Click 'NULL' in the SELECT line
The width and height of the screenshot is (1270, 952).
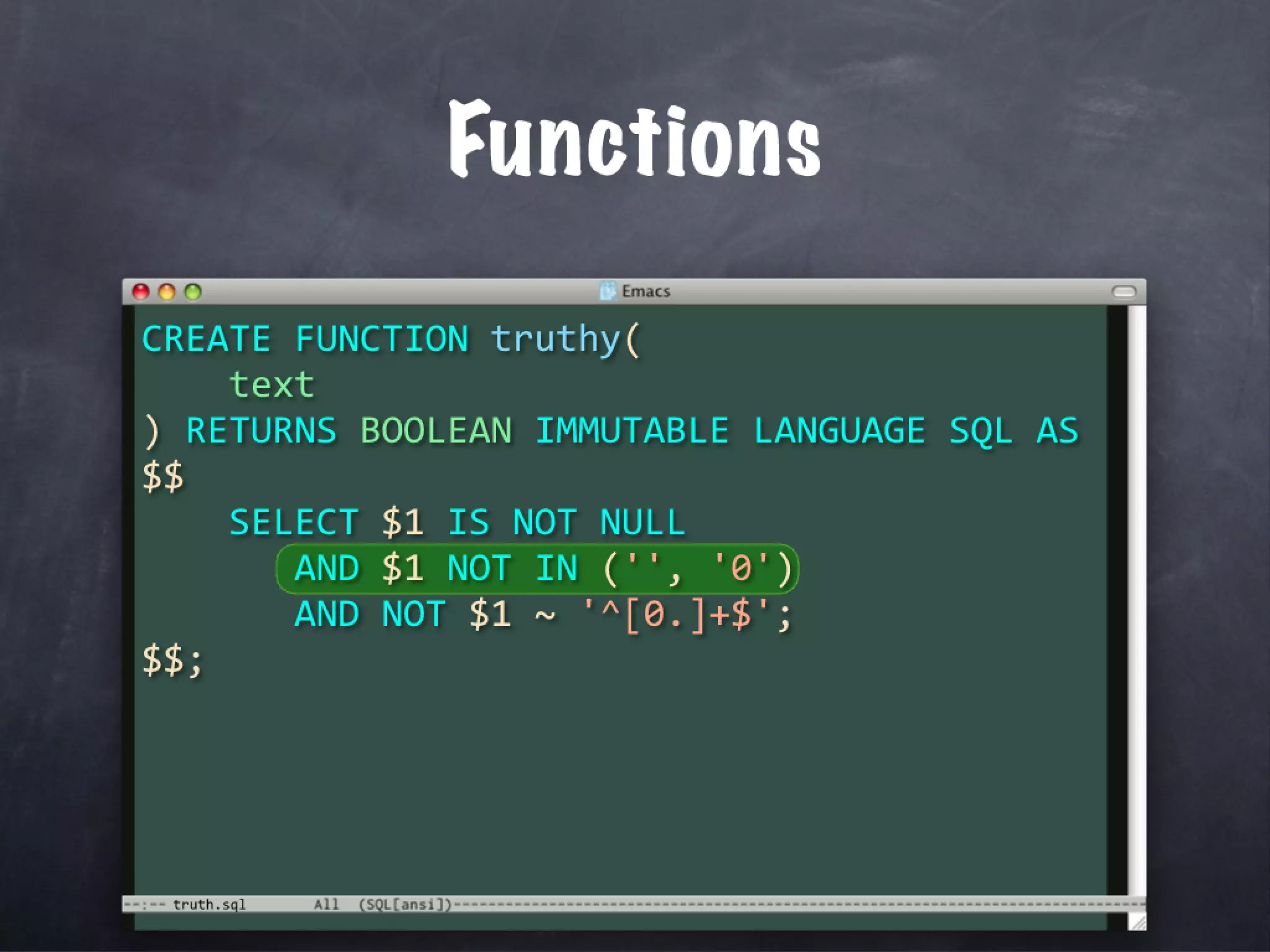click(642, 522)
